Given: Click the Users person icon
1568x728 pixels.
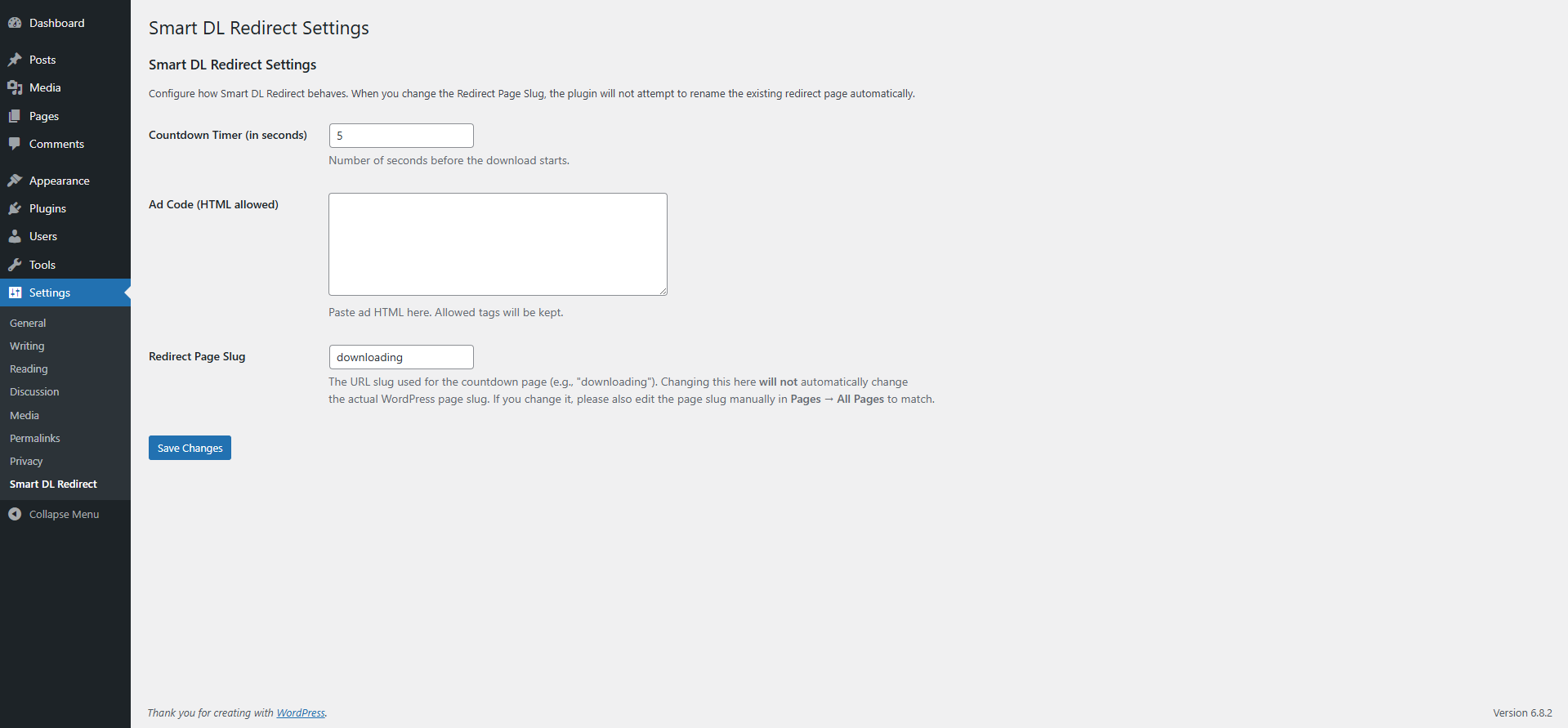Looking at the screenshot, I should click(15, 236).
